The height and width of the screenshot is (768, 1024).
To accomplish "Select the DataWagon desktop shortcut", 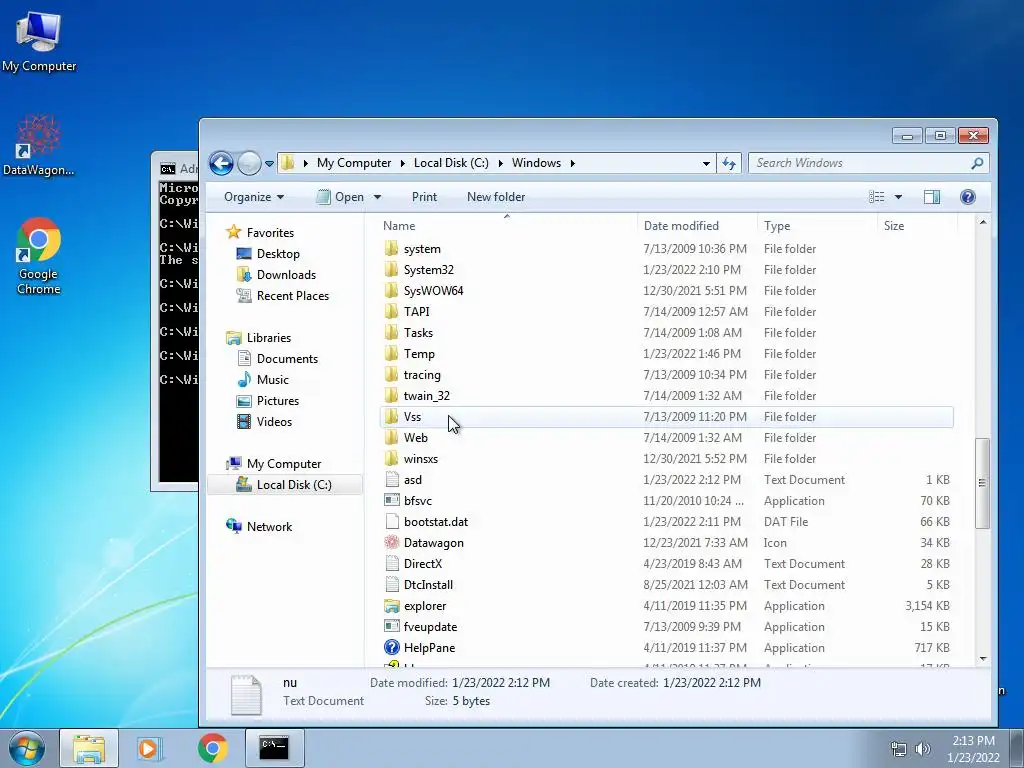I will [39, 146].
